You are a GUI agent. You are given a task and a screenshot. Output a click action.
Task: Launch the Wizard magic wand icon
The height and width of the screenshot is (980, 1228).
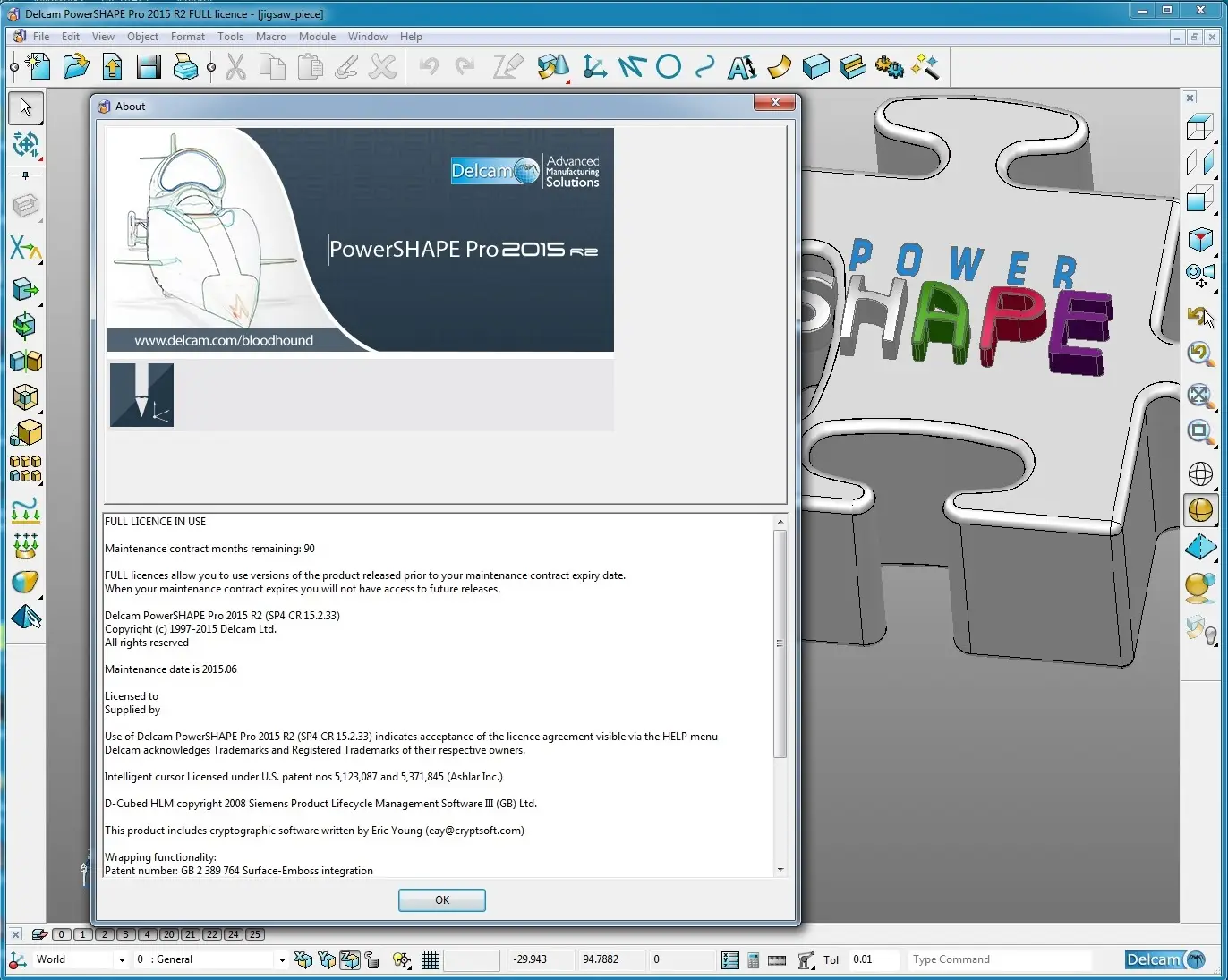click(925, 67)
